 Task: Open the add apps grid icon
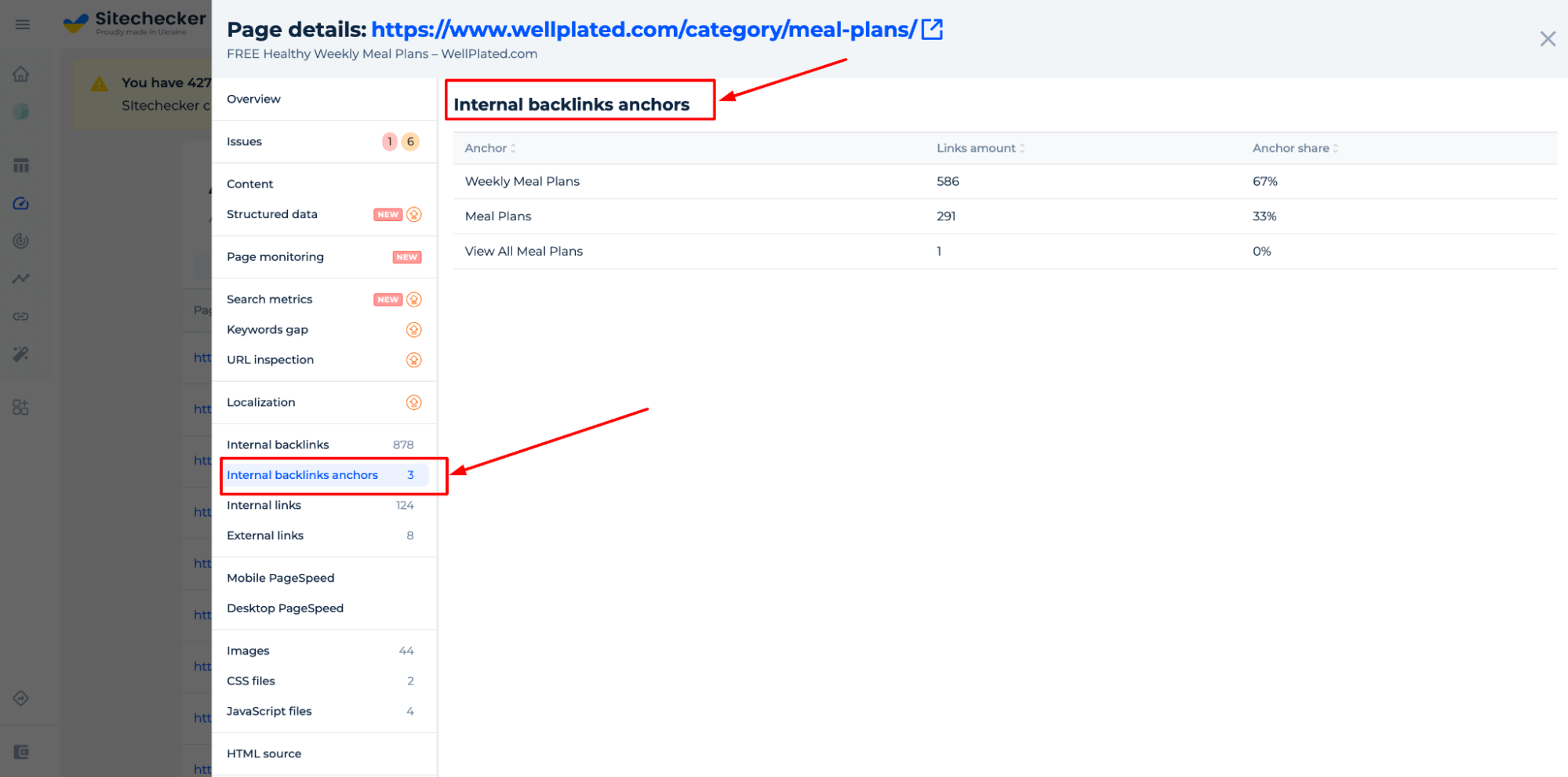[x=21, y=407]
